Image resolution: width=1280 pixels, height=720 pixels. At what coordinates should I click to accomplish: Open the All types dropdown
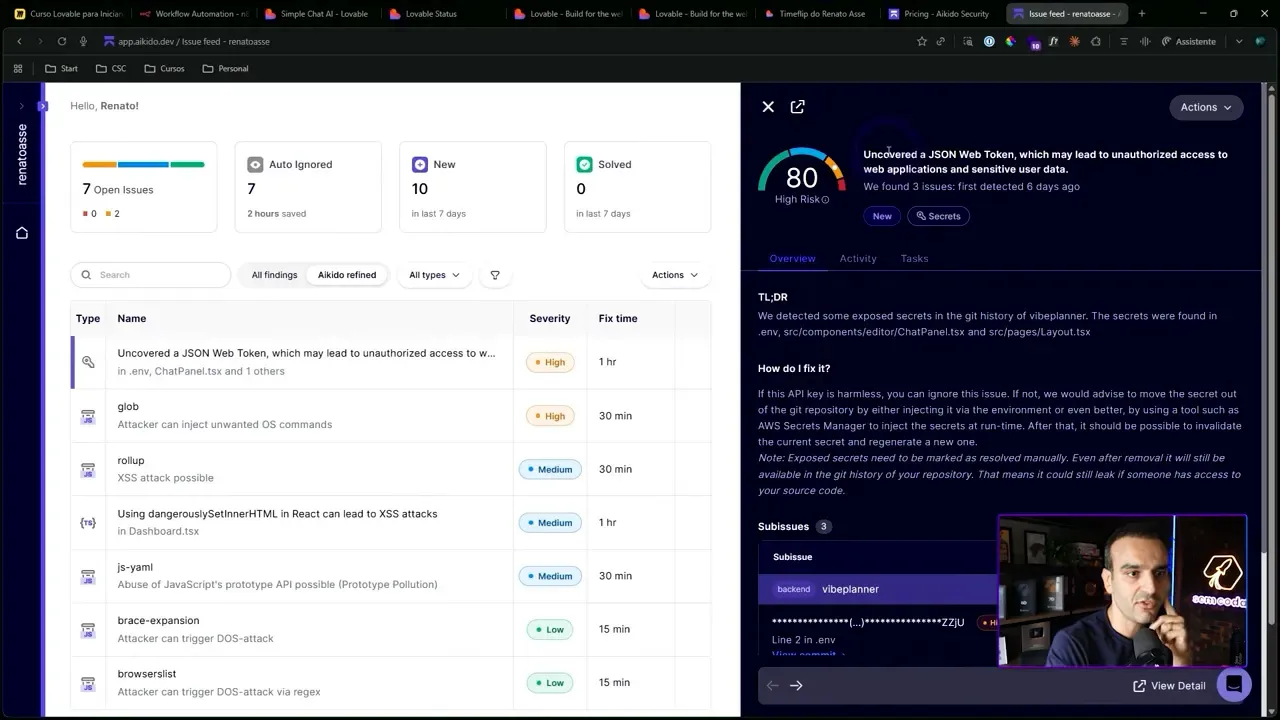coord(434,274)
